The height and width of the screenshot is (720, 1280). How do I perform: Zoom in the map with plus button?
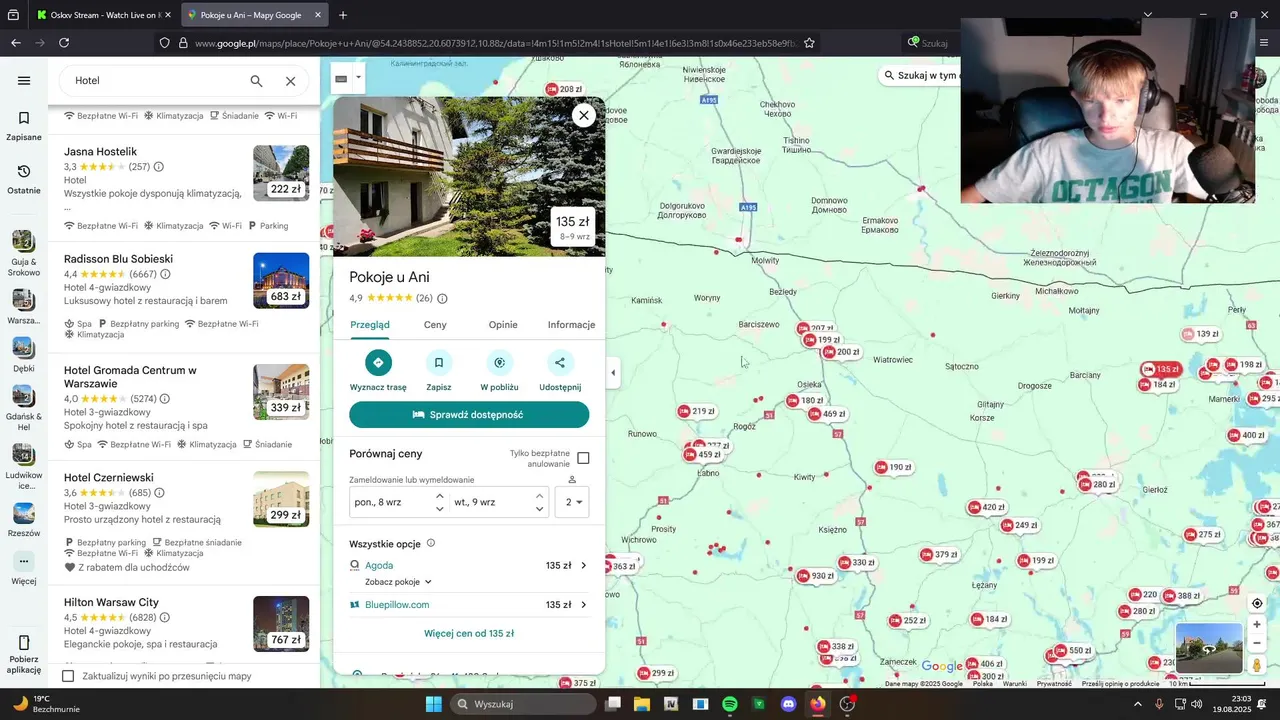(1257, 624)
